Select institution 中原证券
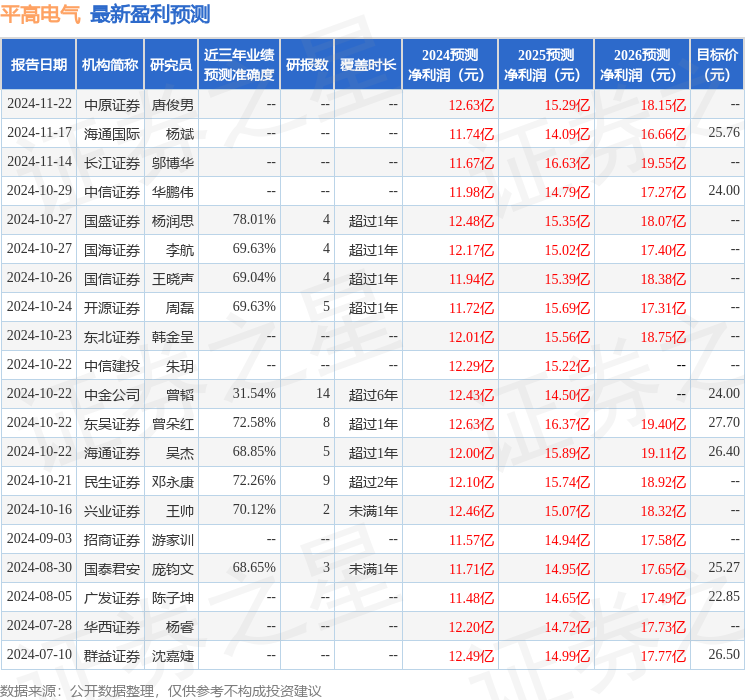745x700 pixels. pyautogui.click(x=112, y=105)
